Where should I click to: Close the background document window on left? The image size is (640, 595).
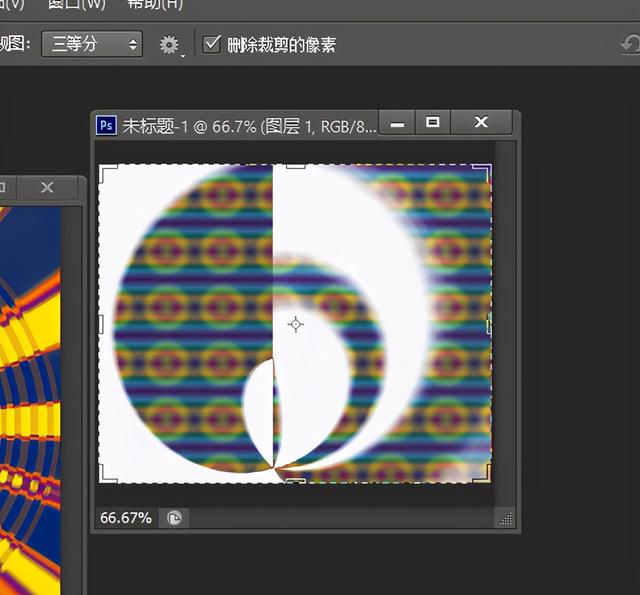click(x=47, y=188)
